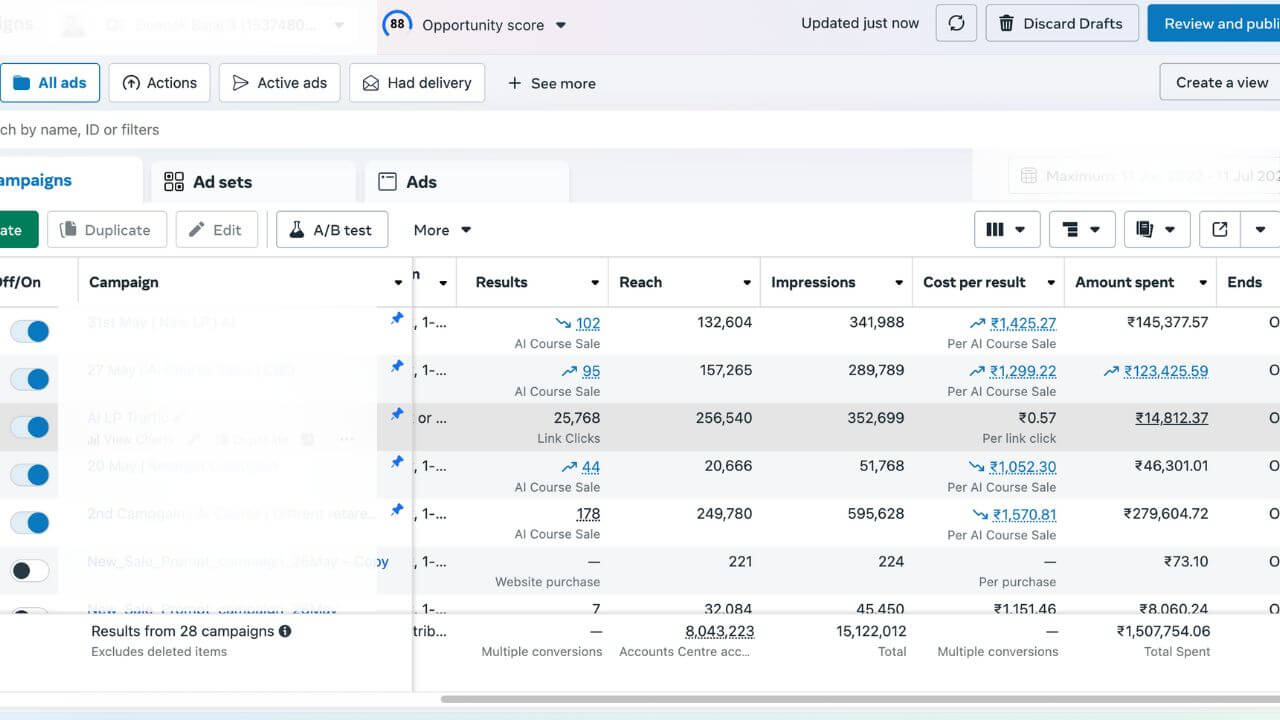Click the Opportunity score 88 circle

point(397,24)
